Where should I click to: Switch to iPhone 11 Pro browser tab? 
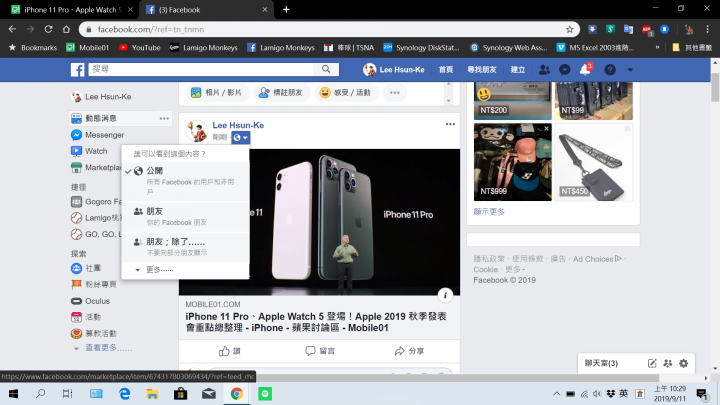point(72,10)
